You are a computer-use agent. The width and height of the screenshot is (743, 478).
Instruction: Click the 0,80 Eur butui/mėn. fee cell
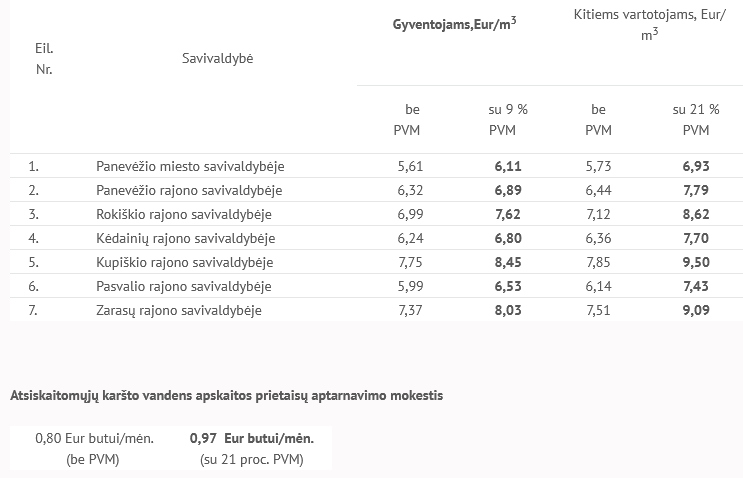[92, 449]
